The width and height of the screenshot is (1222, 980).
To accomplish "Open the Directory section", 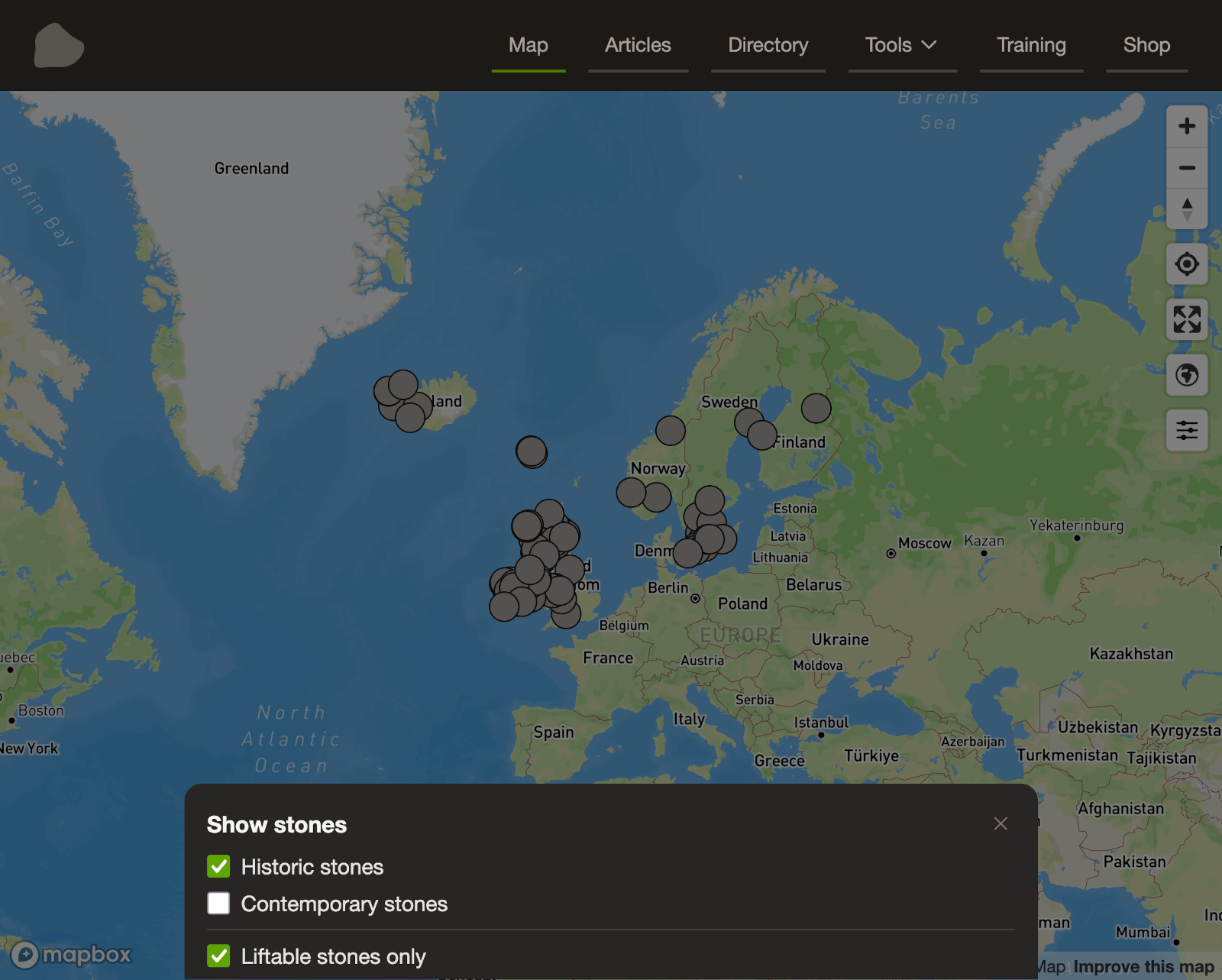I will coord(768,45).
